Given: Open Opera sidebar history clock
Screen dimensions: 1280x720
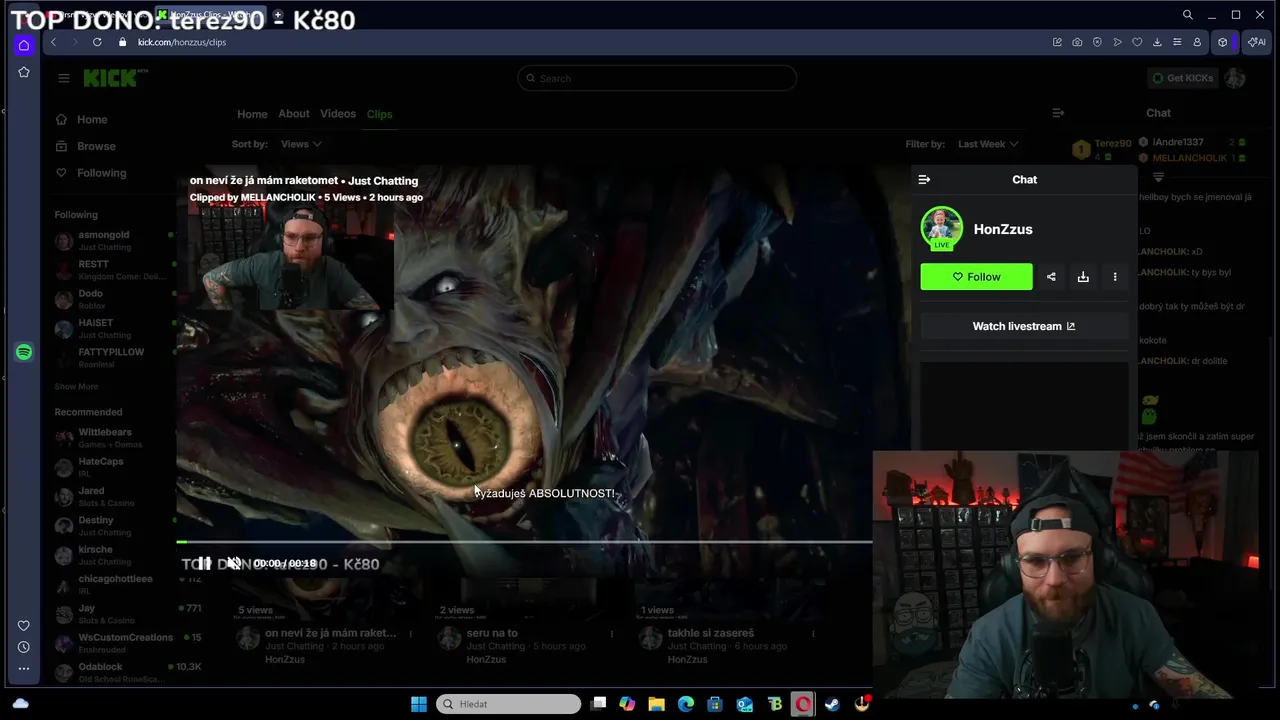Looking at the screenshot, I should pyautogui.click(x=24, y=647).
